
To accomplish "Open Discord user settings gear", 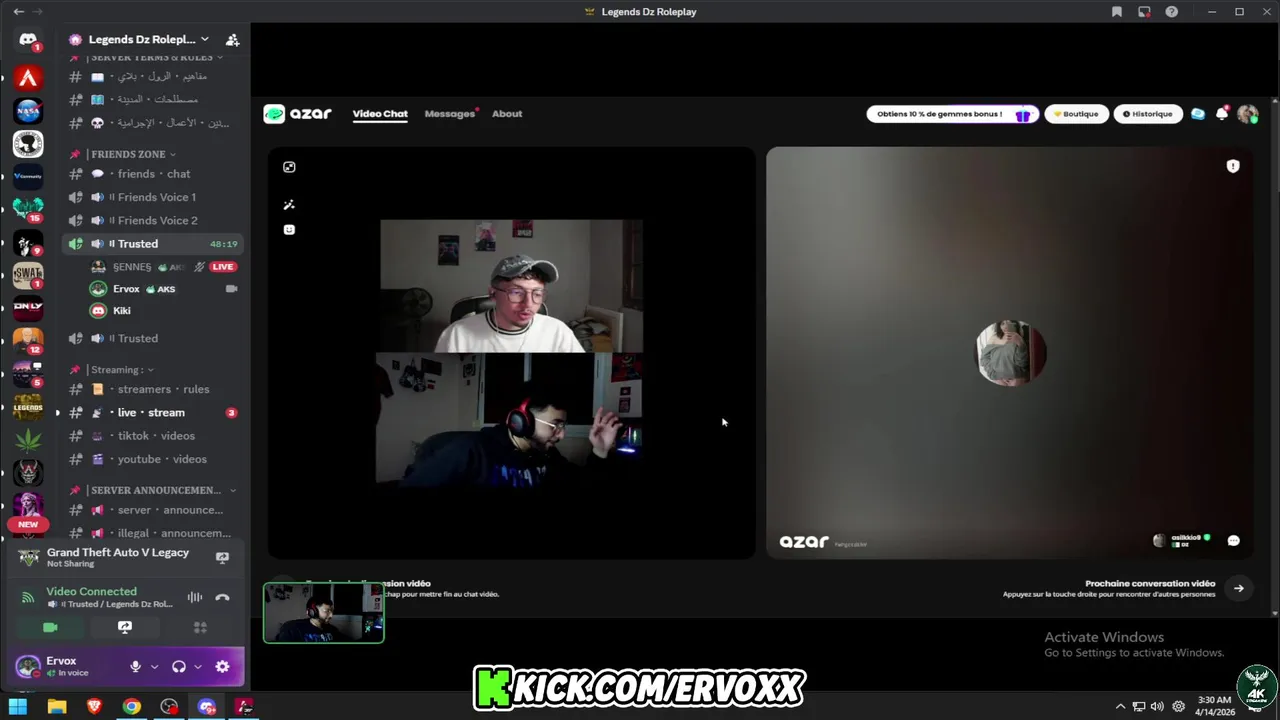I will click(222, 667).
